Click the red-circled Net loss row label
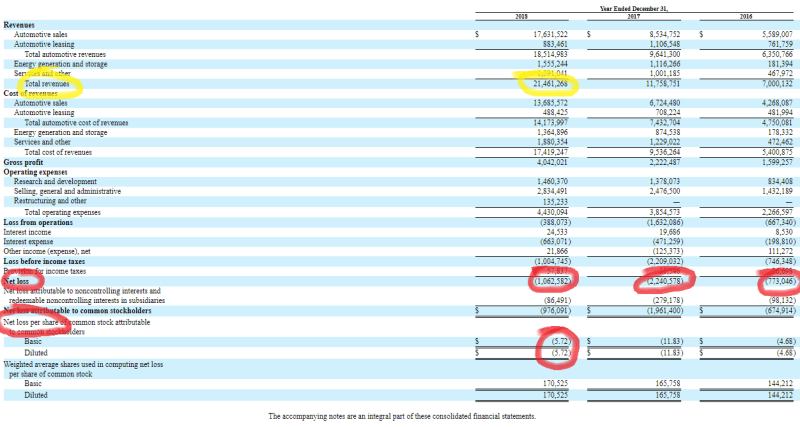 pyautogui.click(x=19, y=282)
